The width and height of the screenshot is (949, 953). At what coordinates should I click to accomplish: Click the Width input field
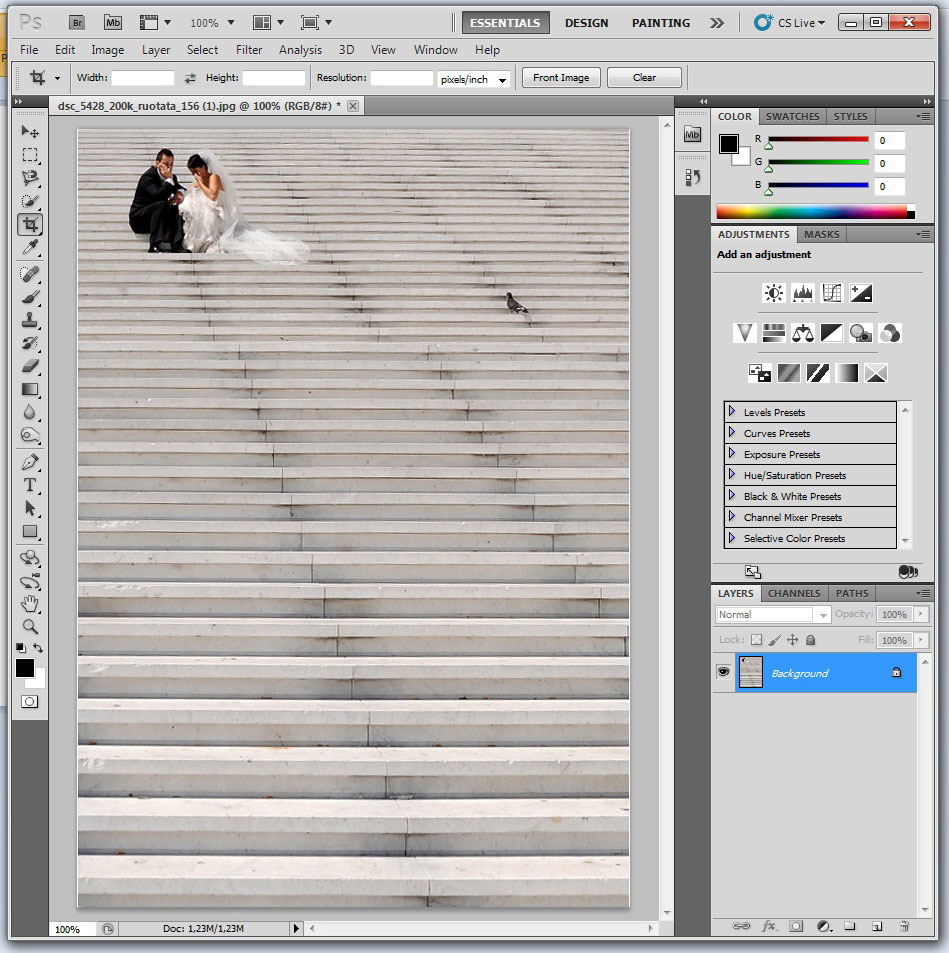point(143,78)
